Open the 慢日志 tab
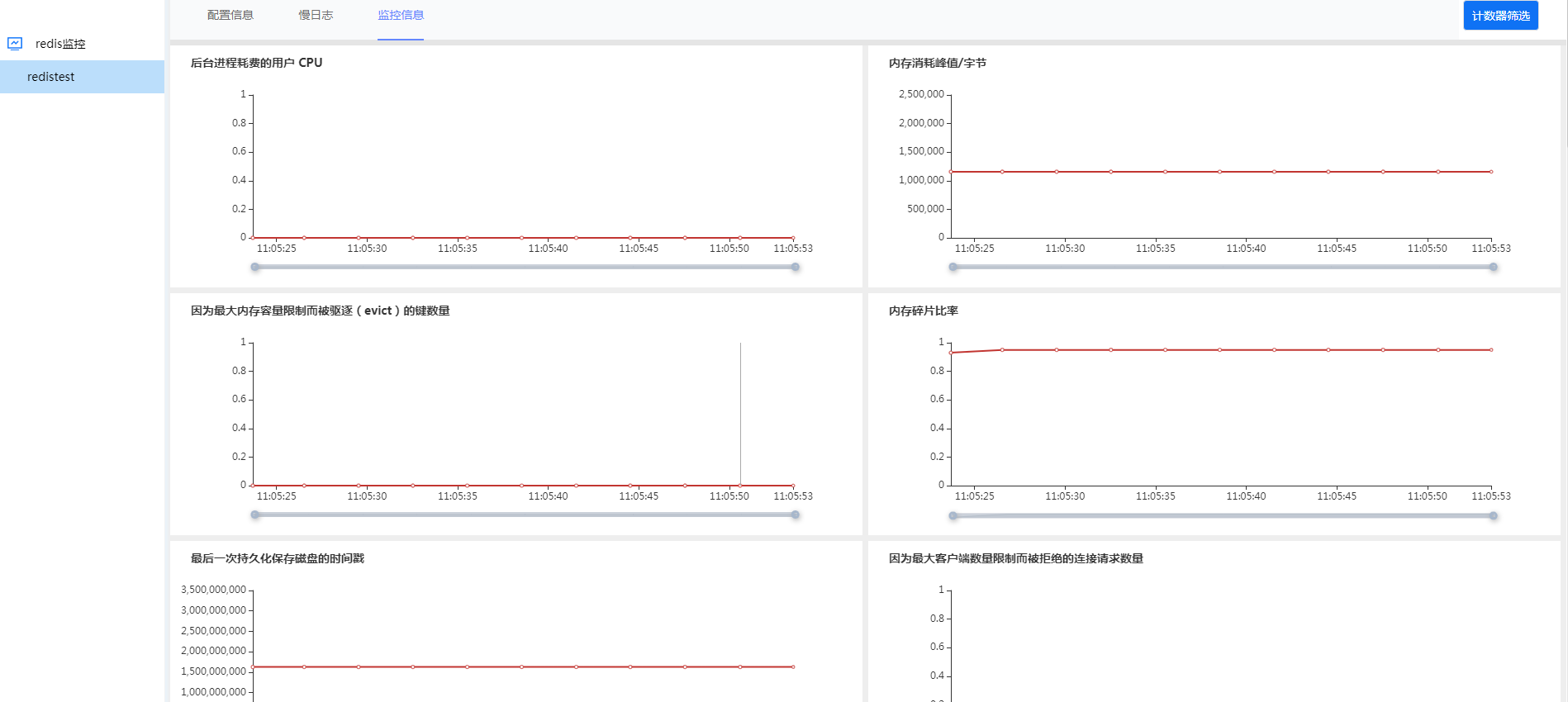 316,16
